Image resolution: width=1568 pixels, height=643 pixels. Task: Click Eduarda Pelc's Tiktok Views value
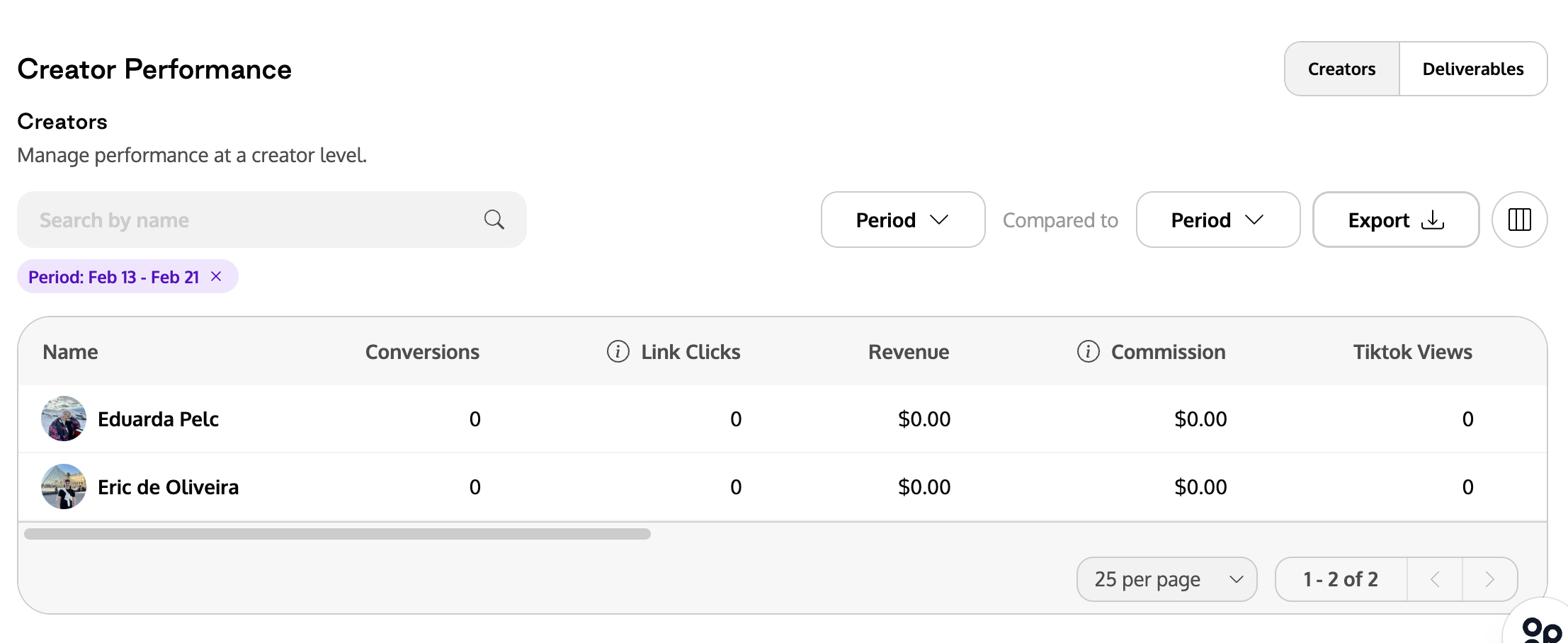1467,419
